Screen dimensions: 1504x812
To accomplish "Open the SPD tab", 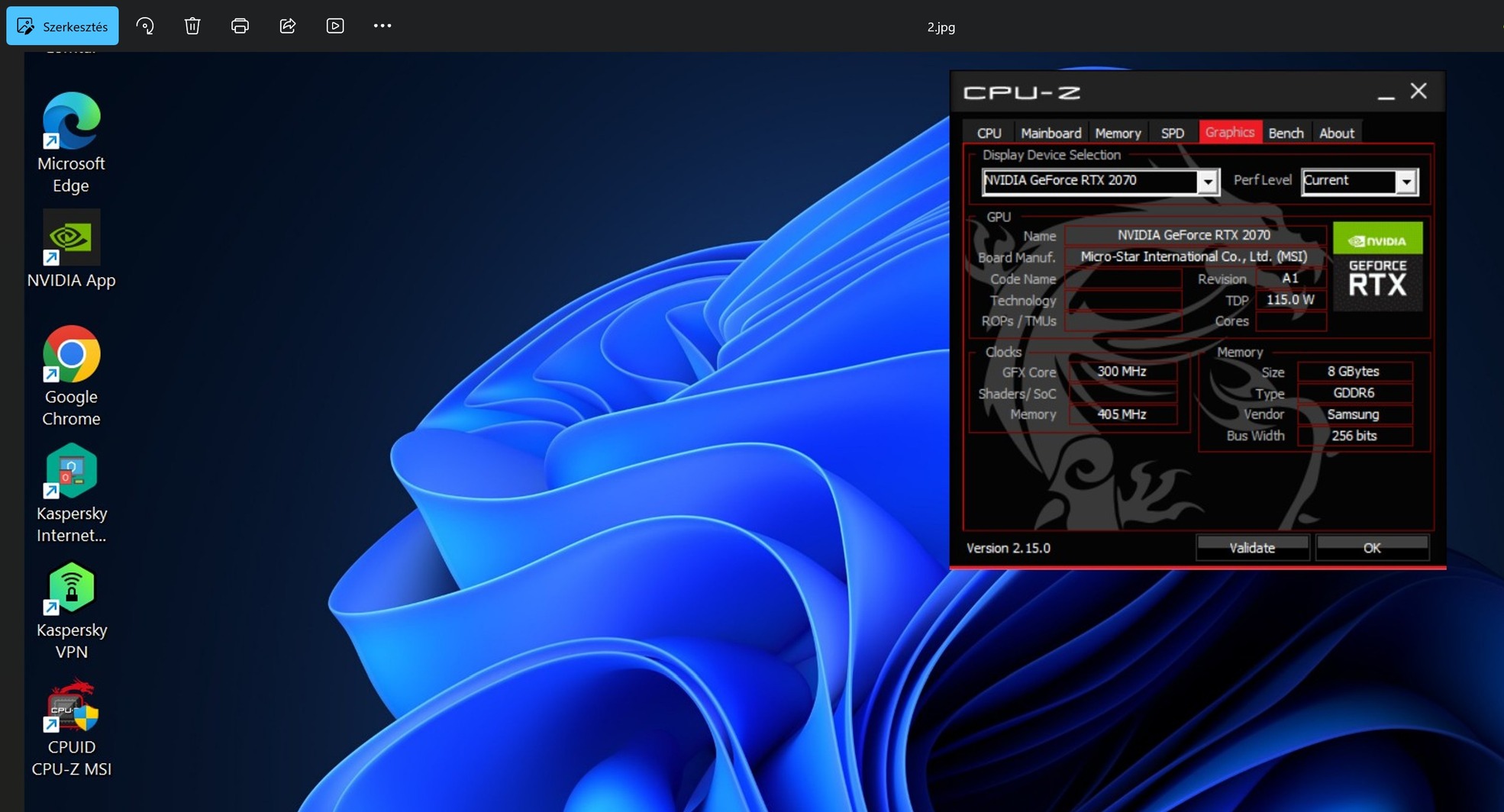I will [x=1173, y=133].
